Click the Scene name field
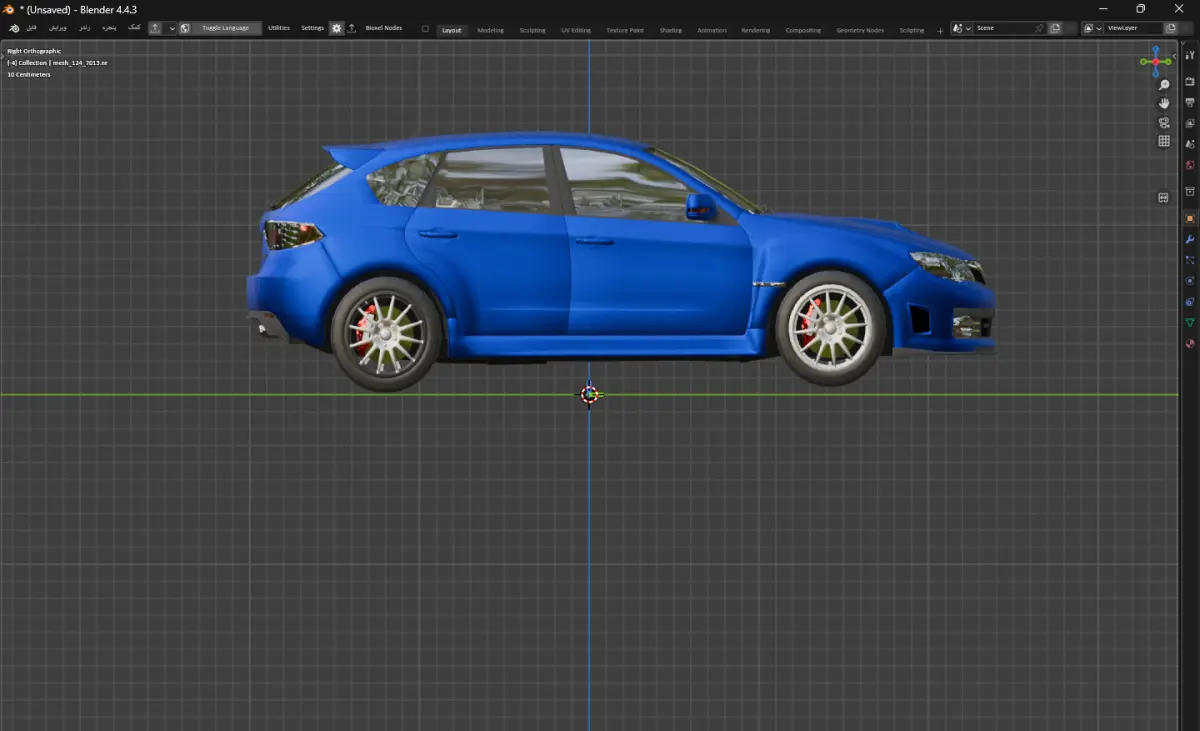Image resolution: width=1200 pixels, height=731 pixels. pos(1004,28)
